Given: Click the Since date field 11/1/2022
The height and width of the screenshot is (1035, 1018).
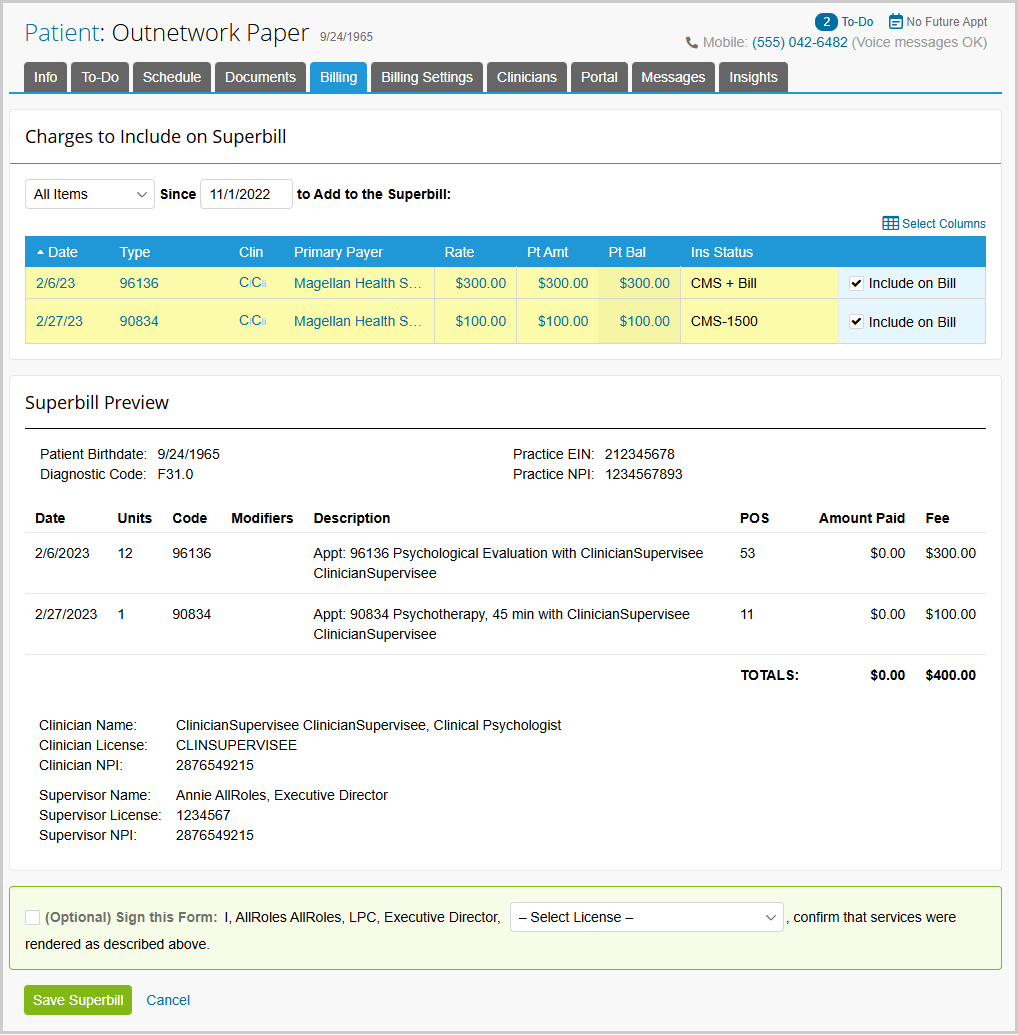Looking at the screenshot, I should (x=246, y=194).
